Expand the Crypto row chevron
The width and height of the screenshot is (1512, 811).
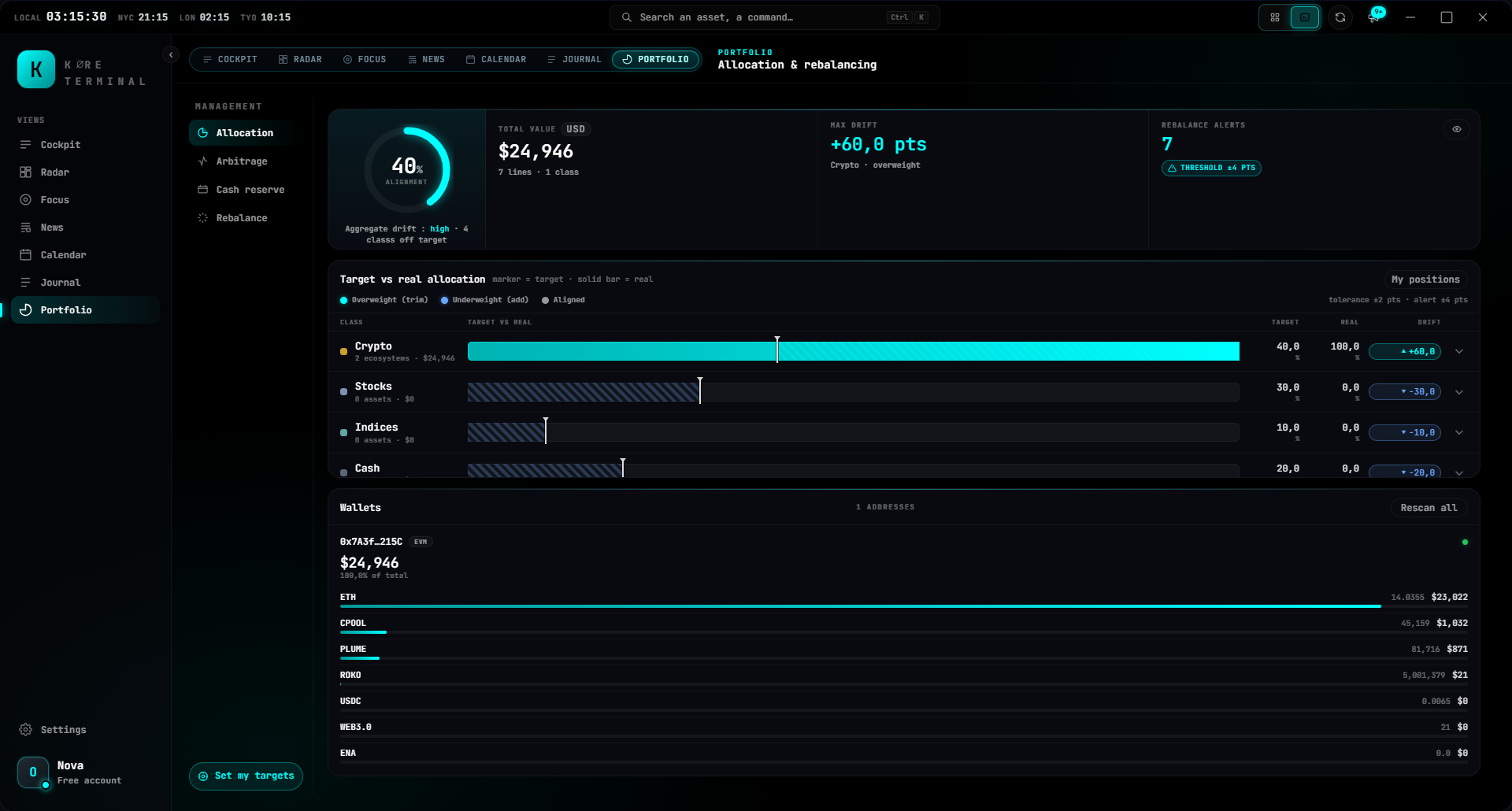[1459, 352]
